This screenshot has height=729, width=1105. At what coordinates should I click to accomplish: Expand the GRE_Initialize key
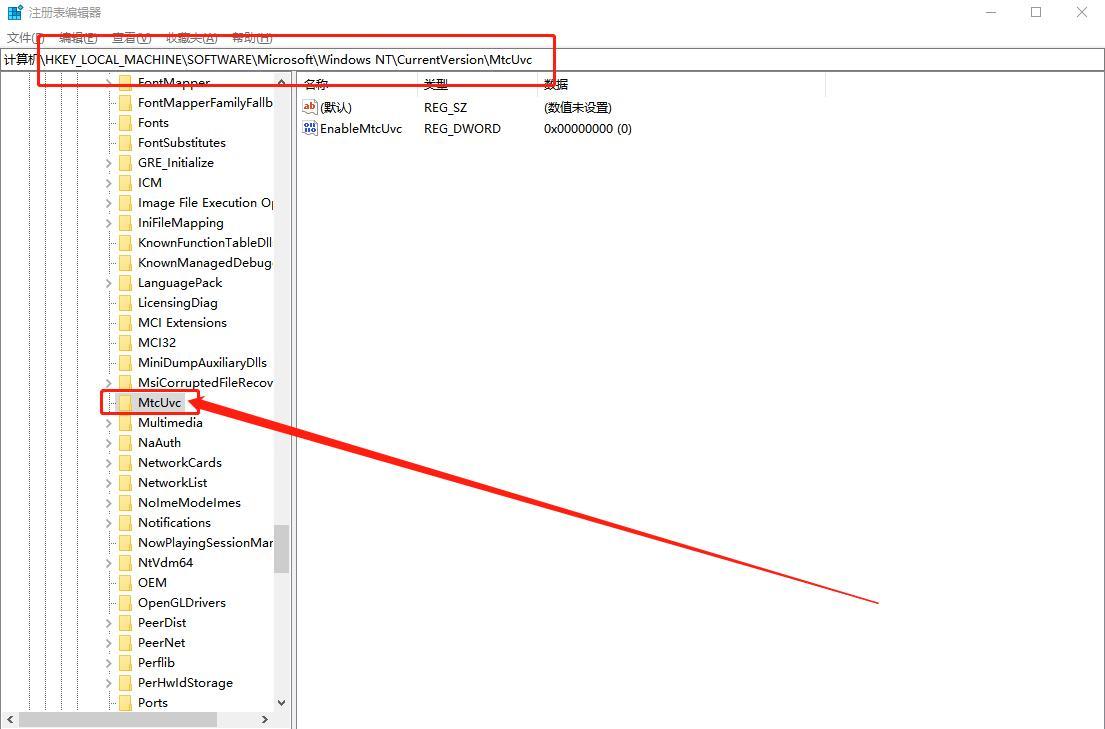pyautogui.click(x=109, y=163)
